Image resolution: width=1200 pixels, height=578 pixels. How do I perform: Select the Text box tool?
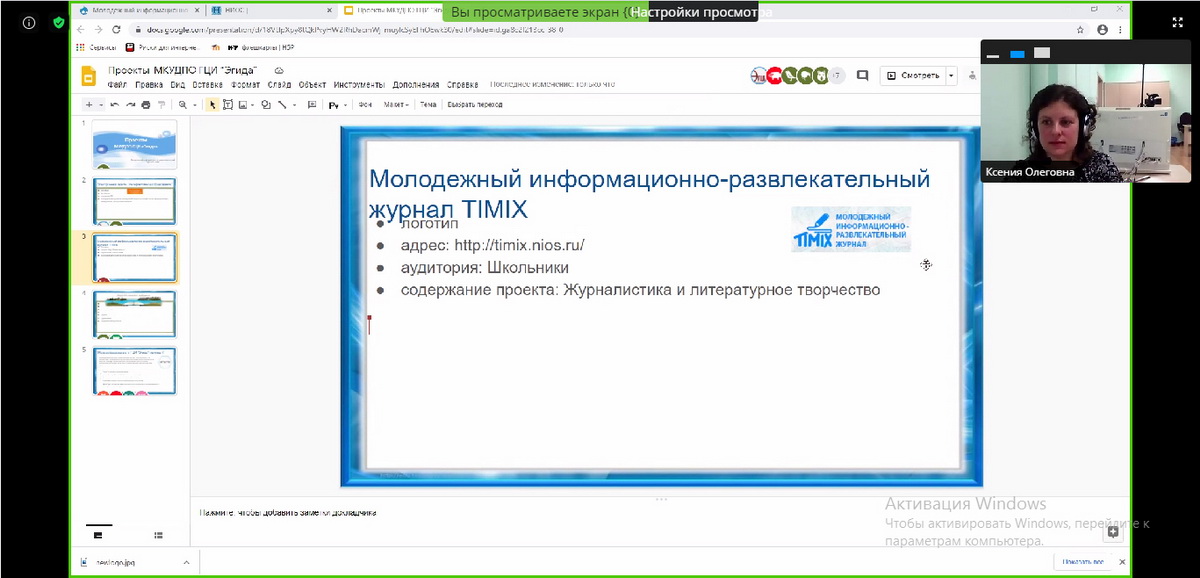[228, 105]
